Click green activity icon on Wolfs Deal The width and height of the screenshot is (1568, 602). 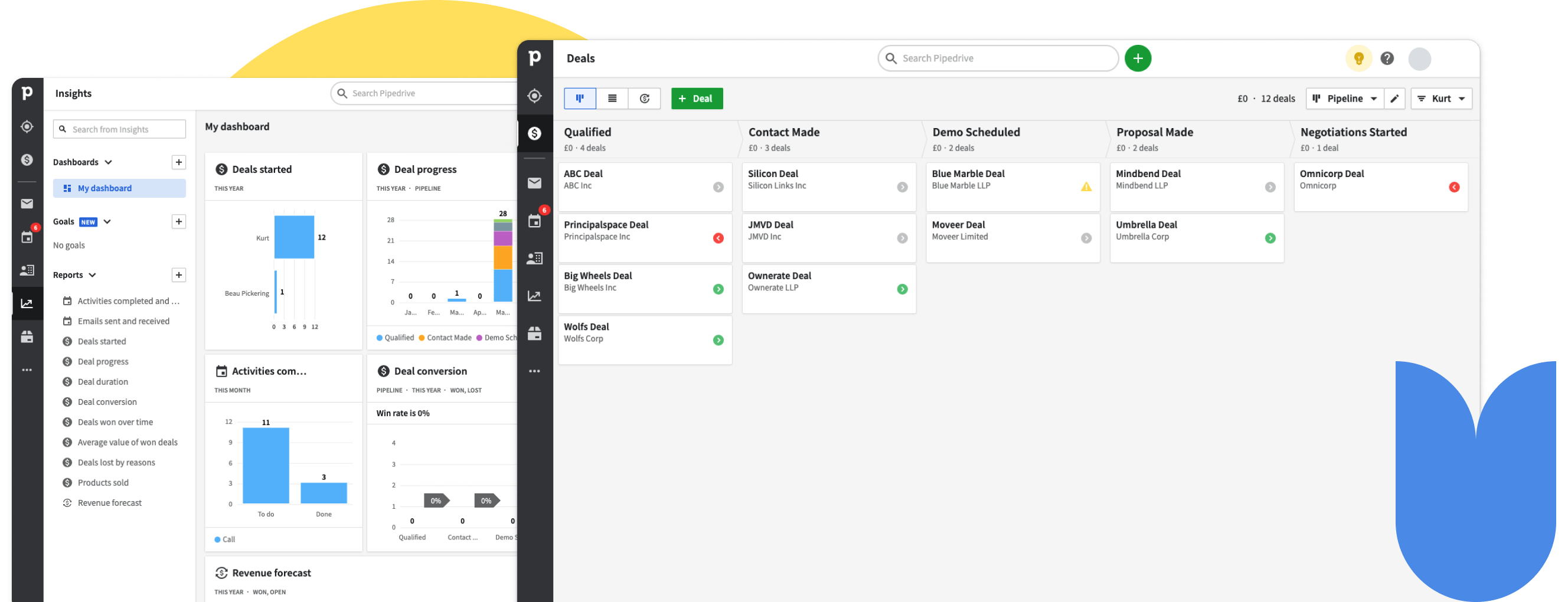[718, 341]
